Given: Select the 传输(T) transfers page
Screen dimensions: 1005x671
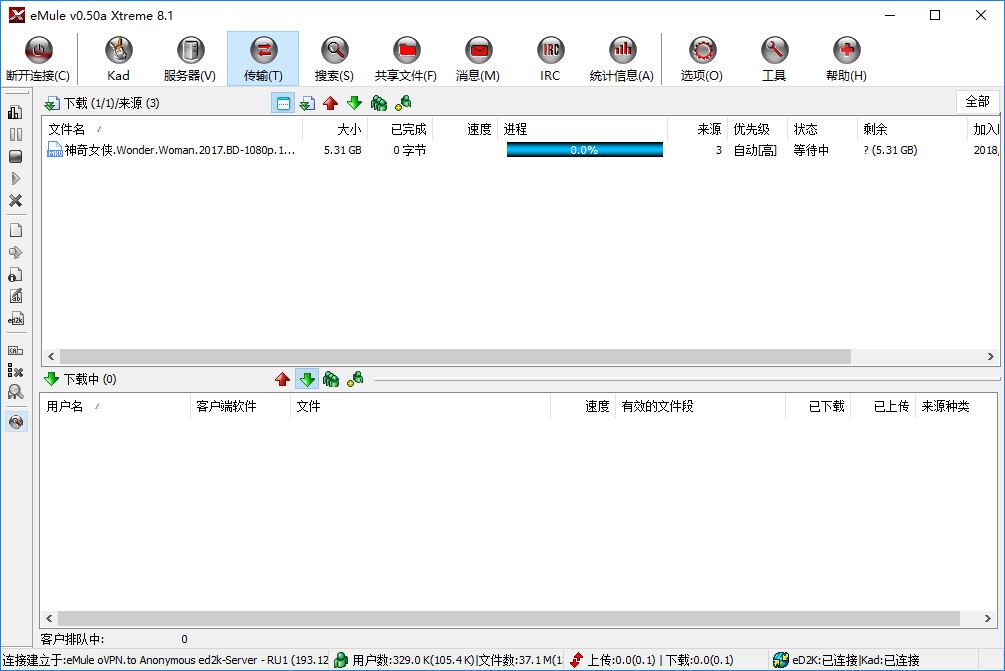Looking at the screenshot, I should click(263, 59).
